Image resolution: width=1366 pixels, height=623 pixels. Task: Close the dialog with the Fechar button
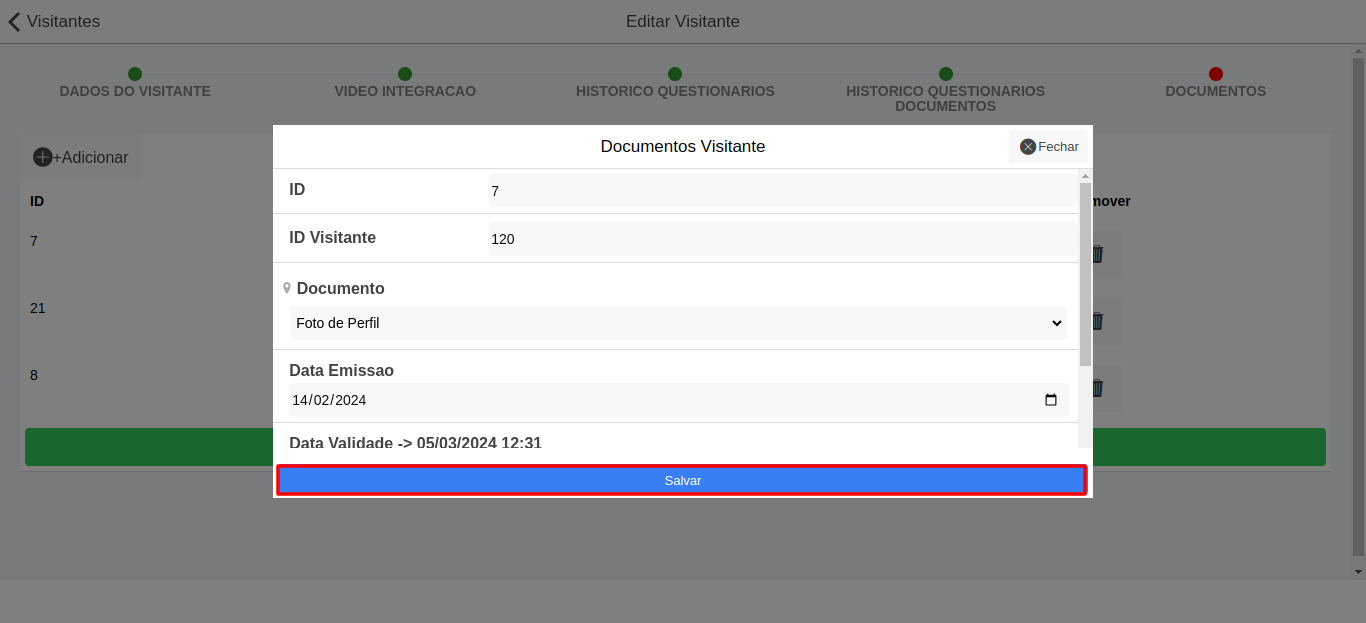pos(1048,147)
